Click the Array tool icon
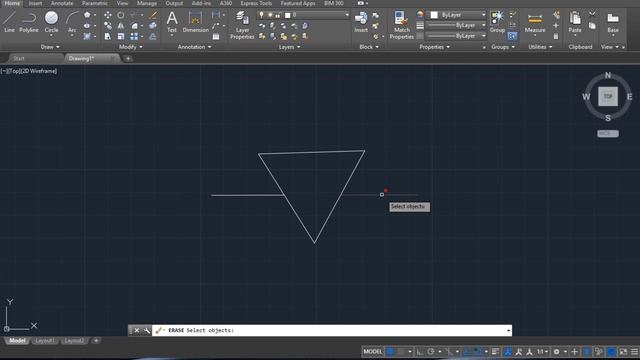640x360 pixels. click(134, 36)
